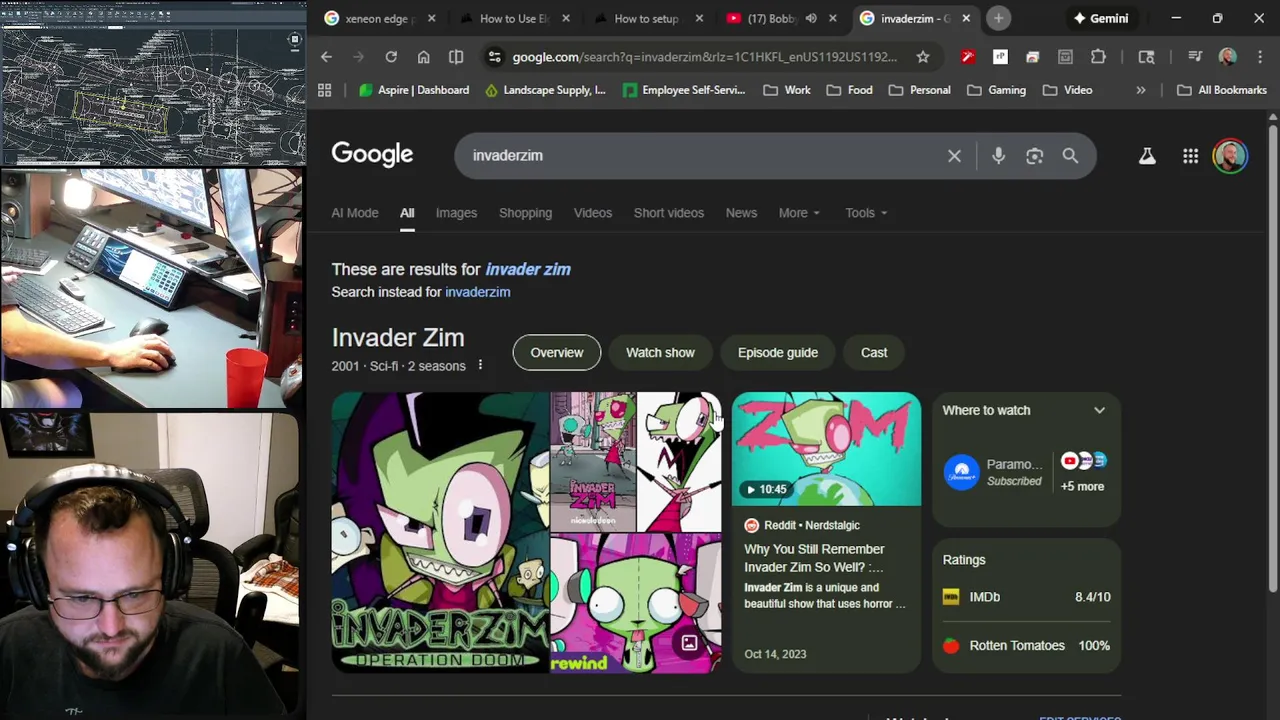The height and width of the screenshot is (720, 1280).
Task: Open the tab search icon in toolbar
Action: coord(1146,57)
